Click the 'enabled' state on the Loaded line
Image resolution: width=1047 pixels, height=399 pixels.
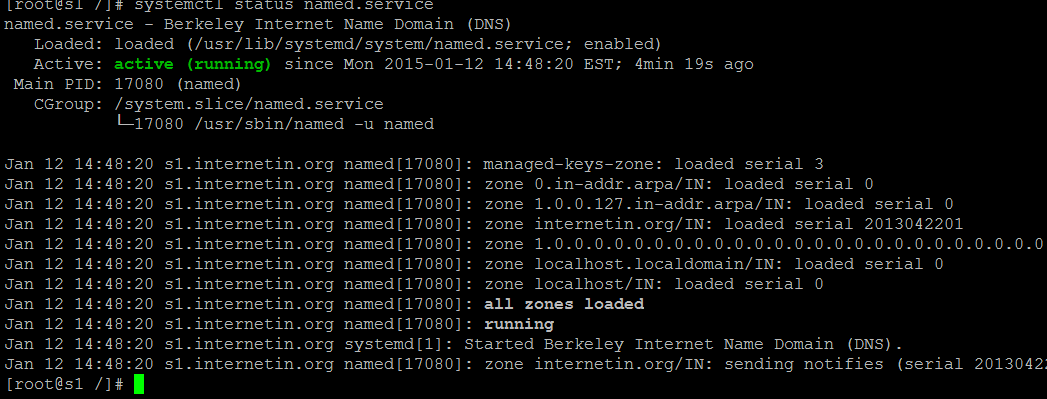(x=619, y=44)
